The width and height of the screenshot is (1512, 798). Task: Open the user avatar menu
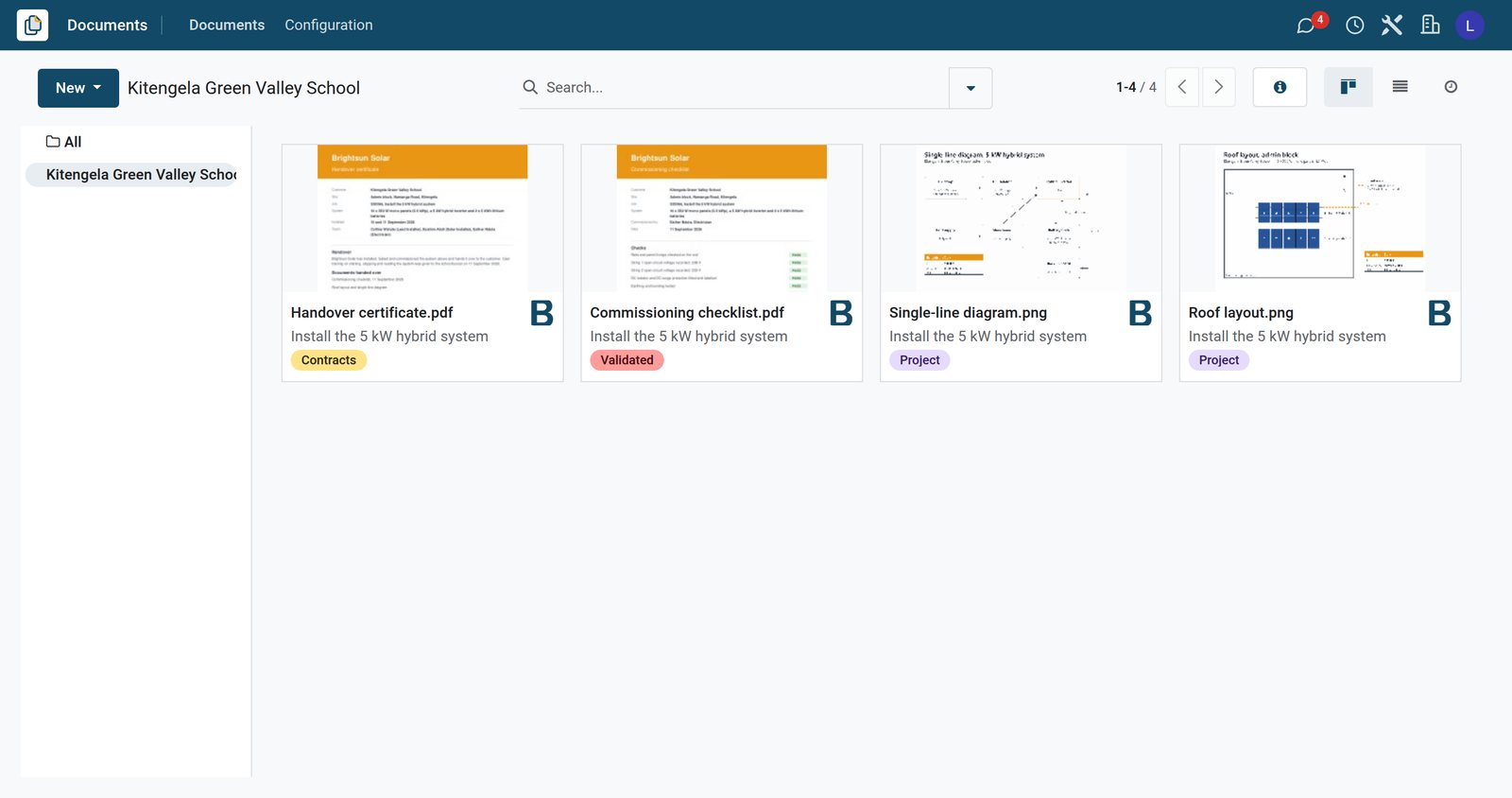pos(1469,26)
